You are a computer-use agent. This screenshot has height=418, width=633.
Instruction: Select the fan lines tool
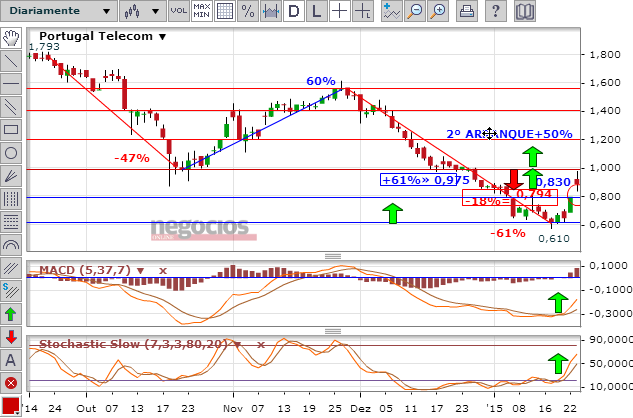point(11,176)
